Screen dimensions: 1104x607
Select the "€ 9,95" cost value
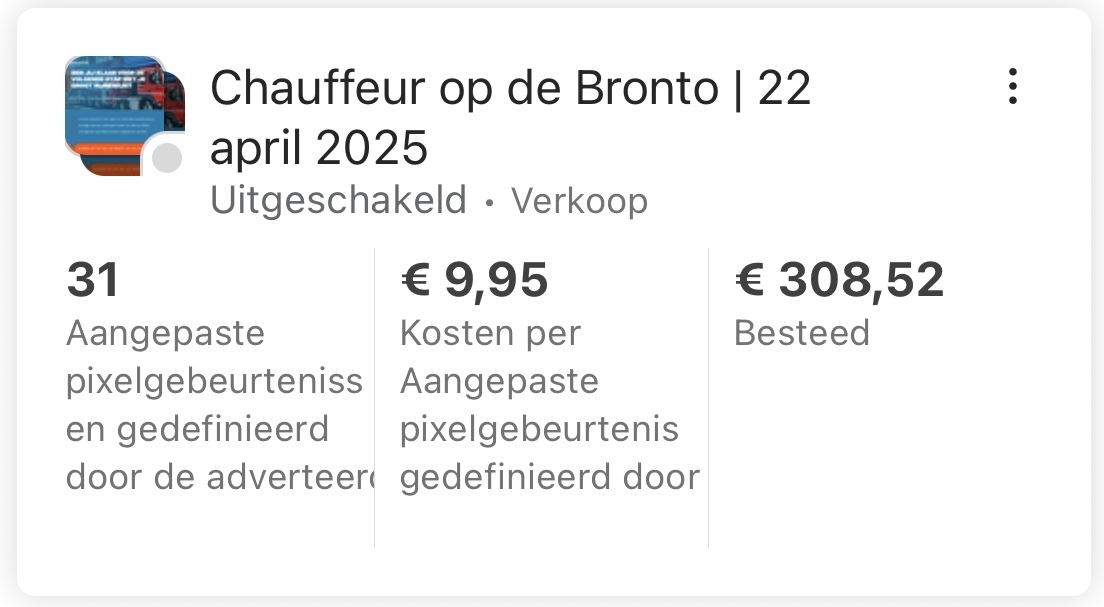tap(474, 281)
